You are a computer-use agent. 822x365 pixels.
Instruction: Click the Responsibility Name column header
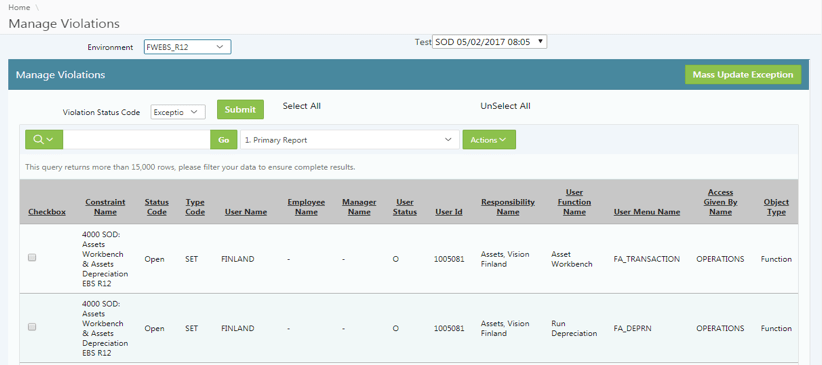(x=508, y=207)
